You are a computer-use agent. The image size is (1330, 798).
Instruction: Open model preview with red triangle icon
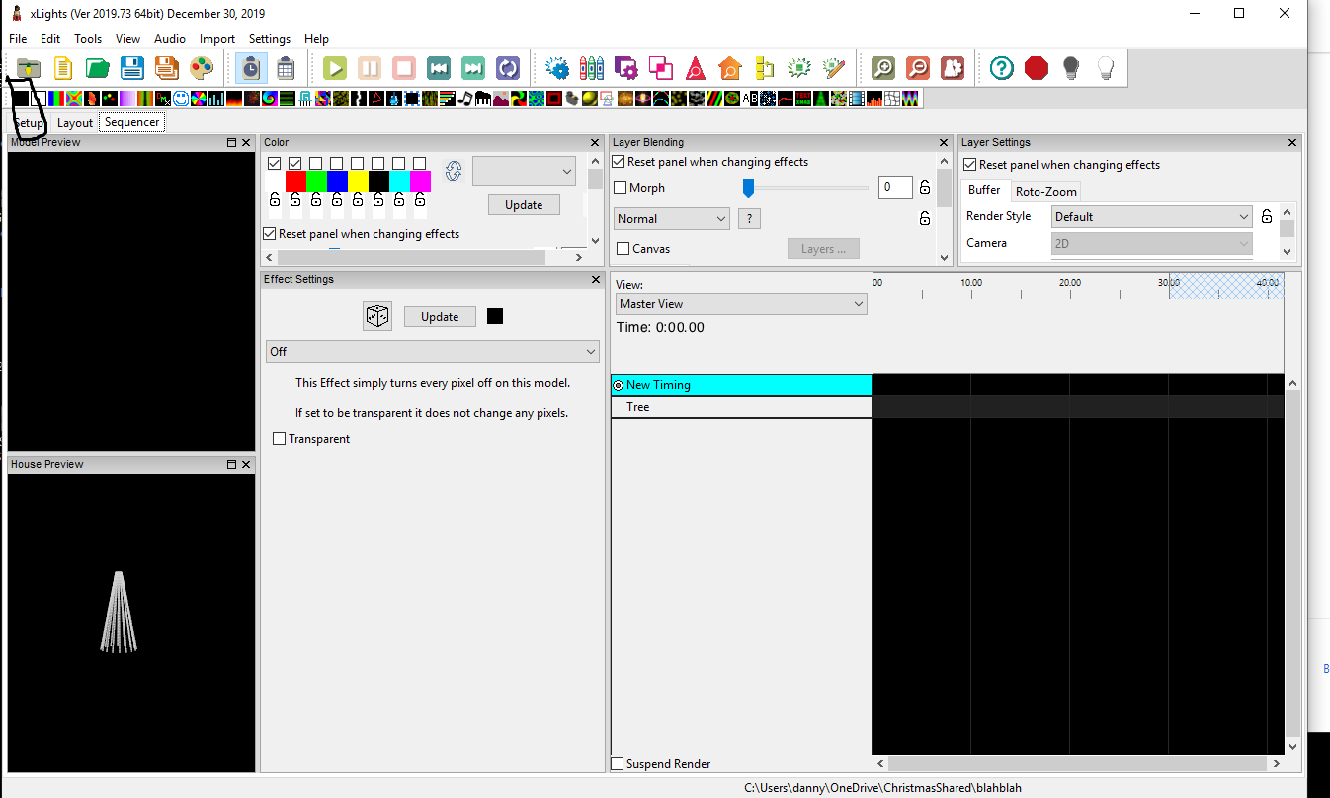696,68
